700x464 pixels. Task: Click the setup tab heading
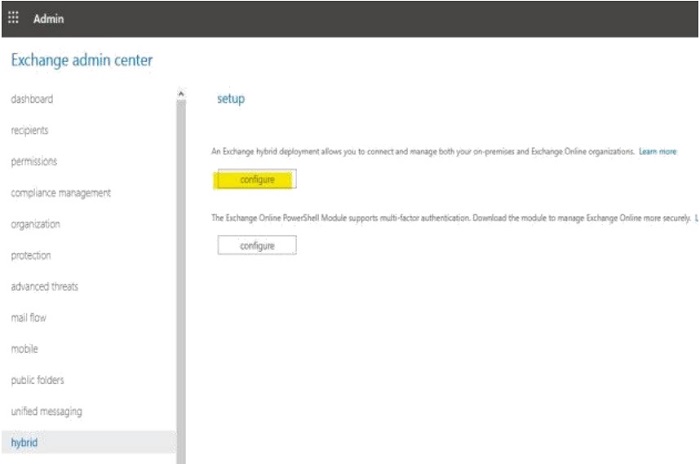[x=231, y=99]
